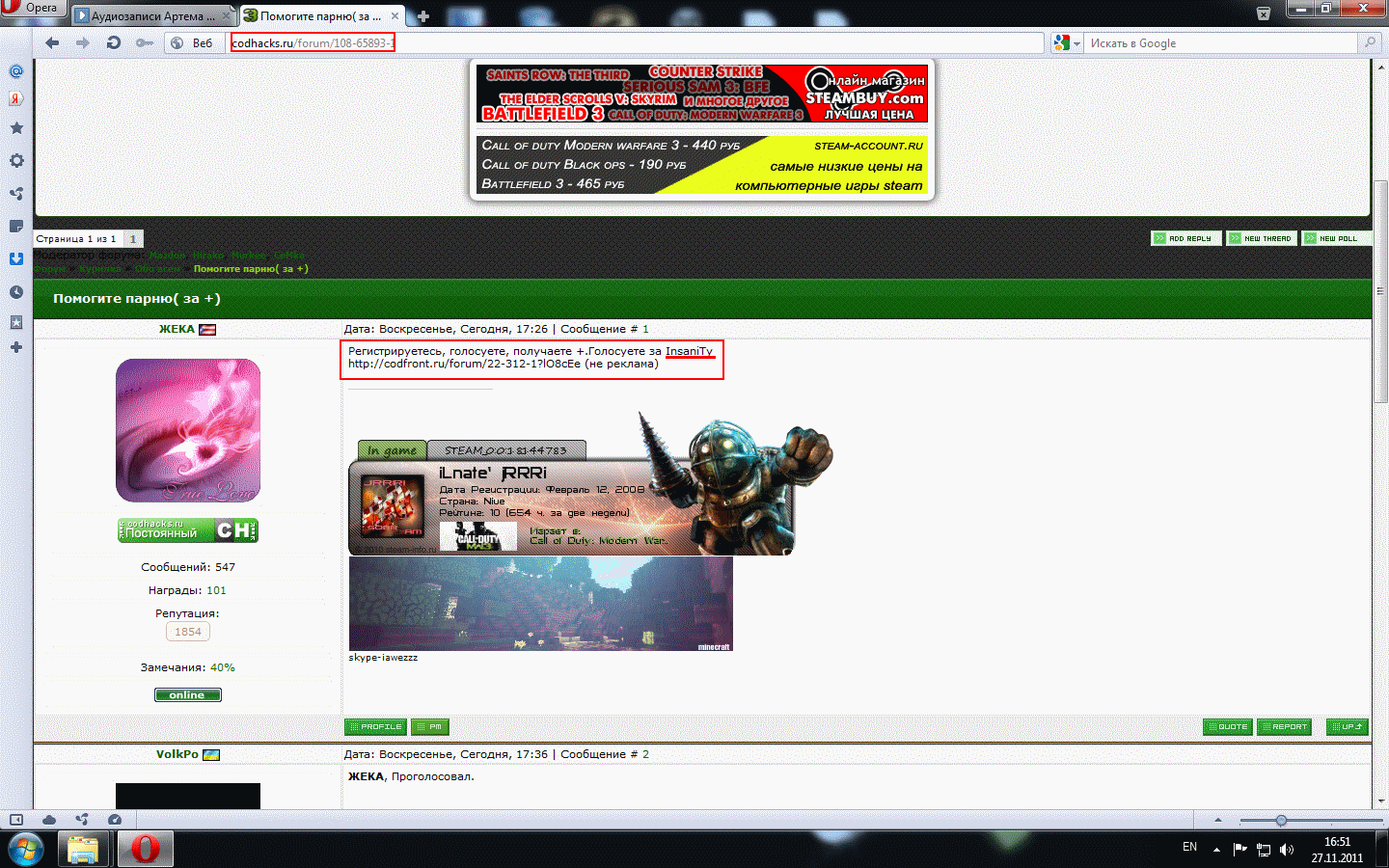Viewport: 1389px width, 868px height.
Task: Open ЖЕКА awards count 101
Action: click(x=216, y=590)
